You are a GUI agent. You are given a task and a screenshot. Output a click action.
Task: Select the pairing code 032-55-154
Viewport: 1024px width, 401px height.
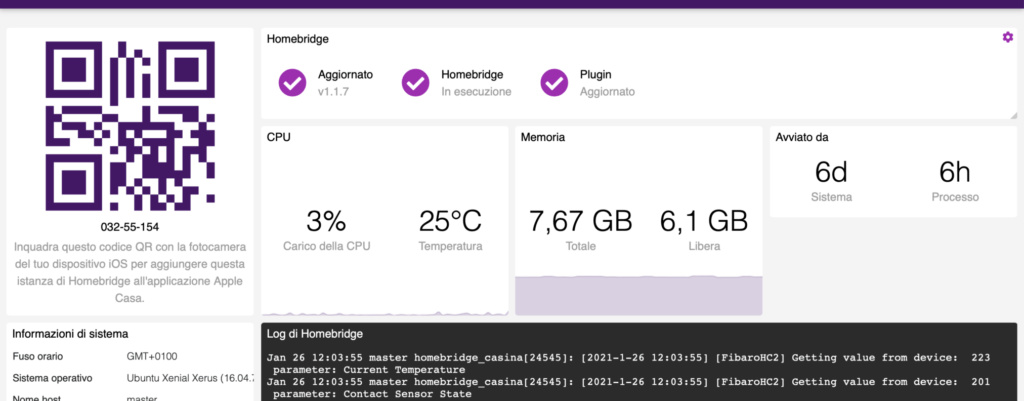pyautogui.click(x=130, y=227)
